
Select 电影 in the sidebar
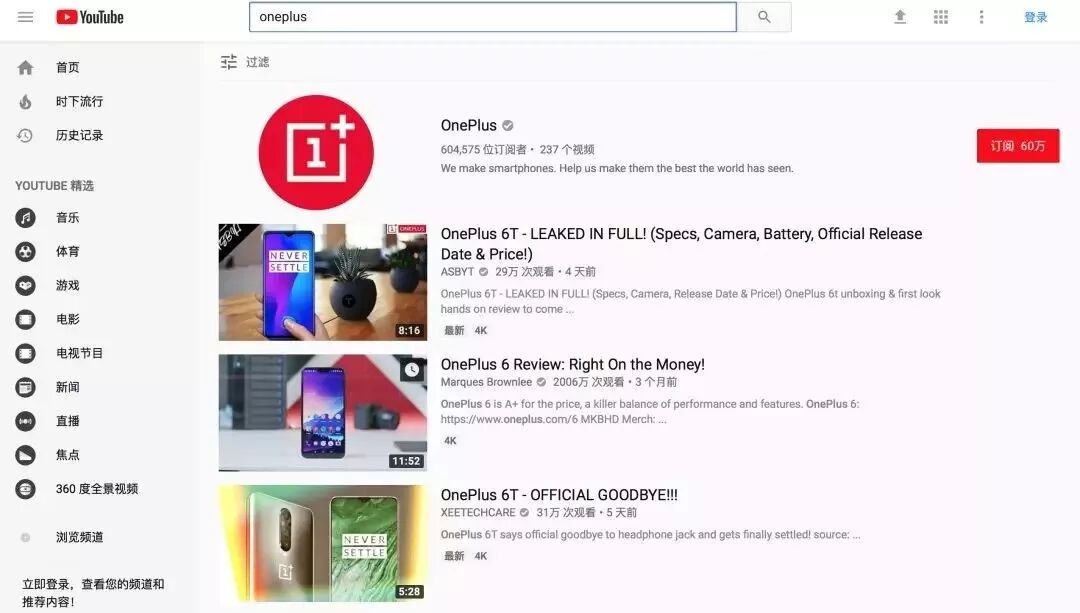tap(68, 319)
